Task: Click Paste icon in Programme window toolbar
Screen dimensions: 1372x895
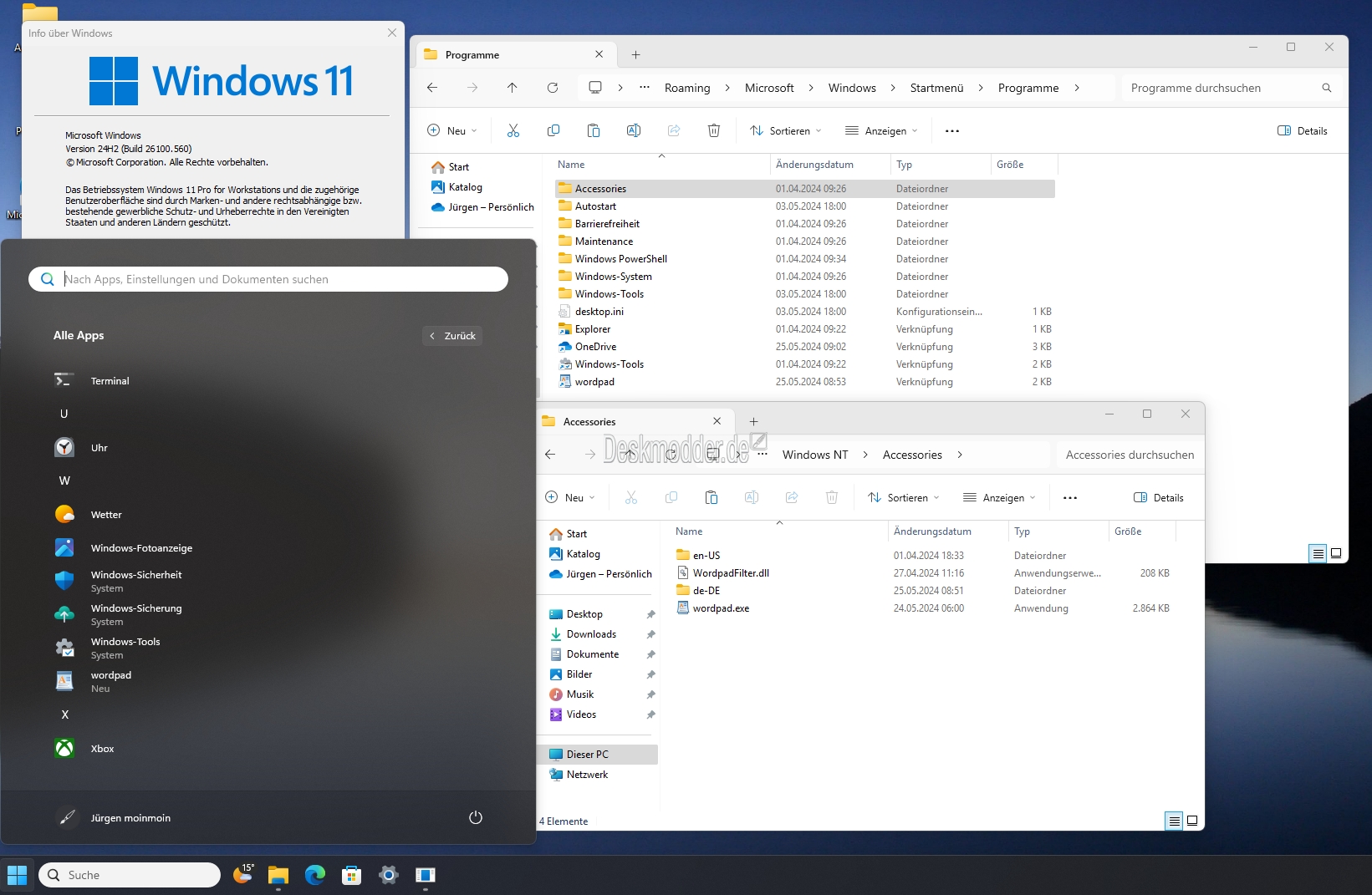Action: click(x=594, y=130)
